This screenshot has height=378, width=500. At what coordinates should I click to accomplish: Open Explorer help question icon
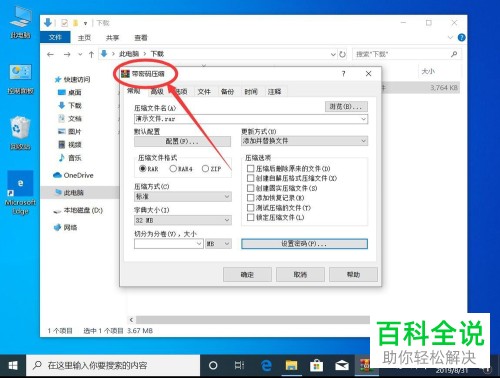(461, 37)
